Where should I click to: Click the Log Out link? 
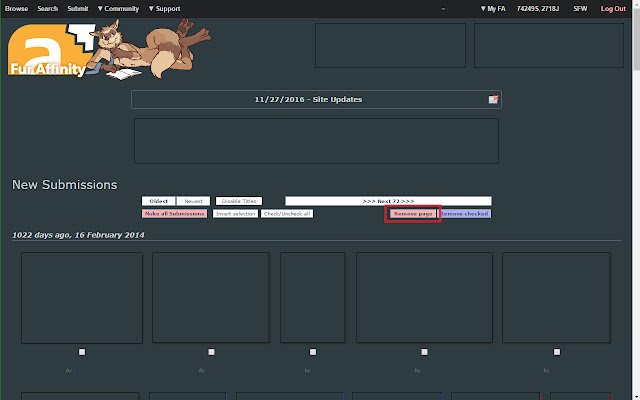click(613, 9)
